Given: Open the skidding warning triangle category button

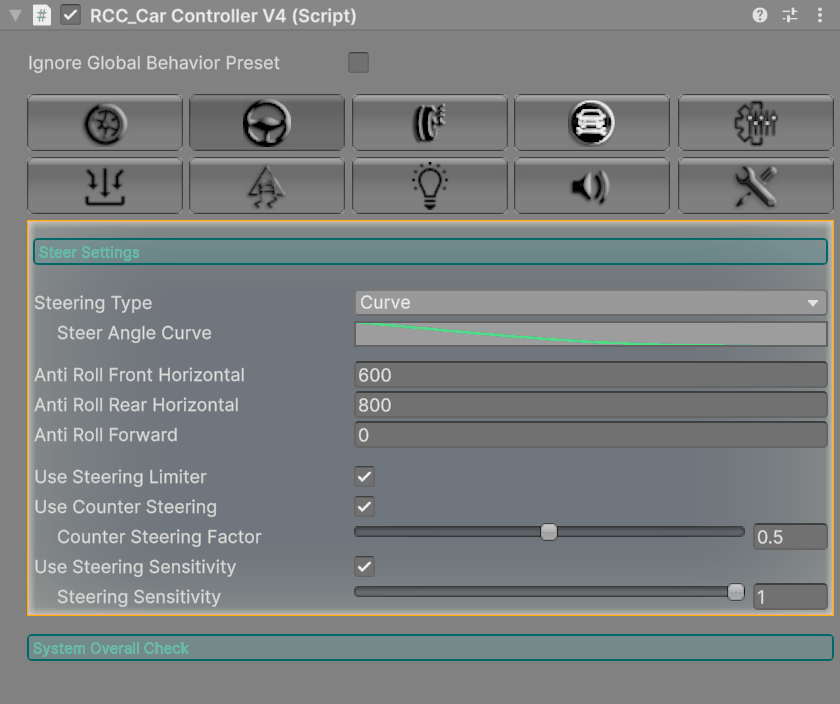Looking at the screenshot, I should click(x=267, y=186).
